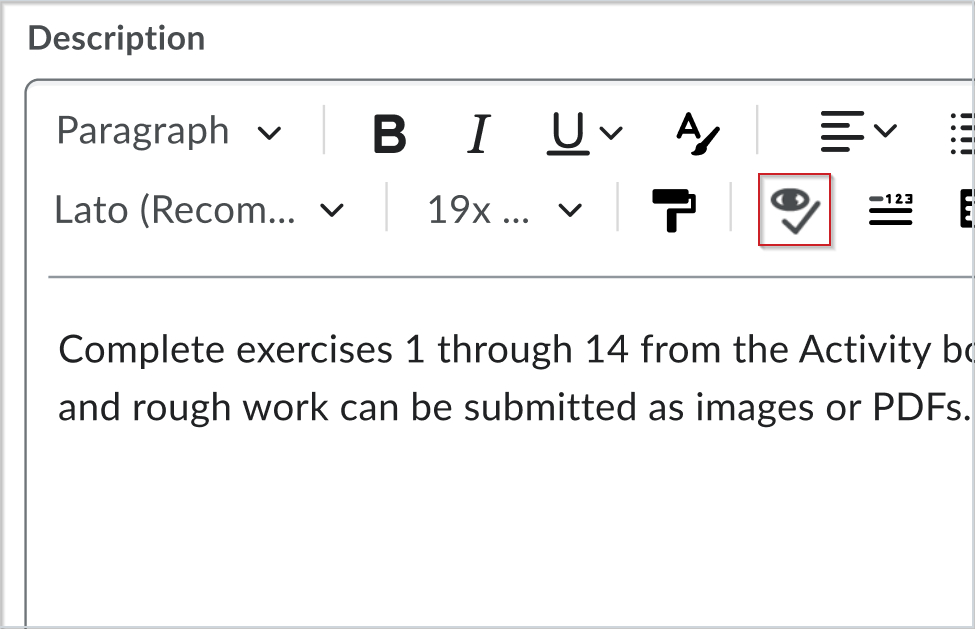The width and height of the screenshot is (975, 629).
Task: Click the Description field label
Action: [x=116, y=39]
